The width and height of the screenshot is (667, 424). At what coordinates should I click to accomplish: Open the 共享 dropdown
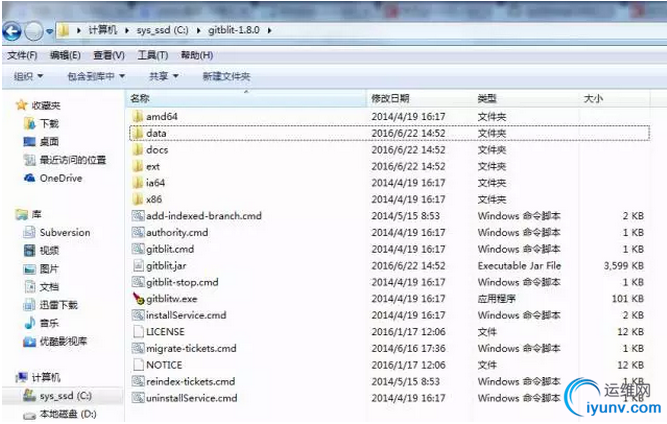coord(163,76)
